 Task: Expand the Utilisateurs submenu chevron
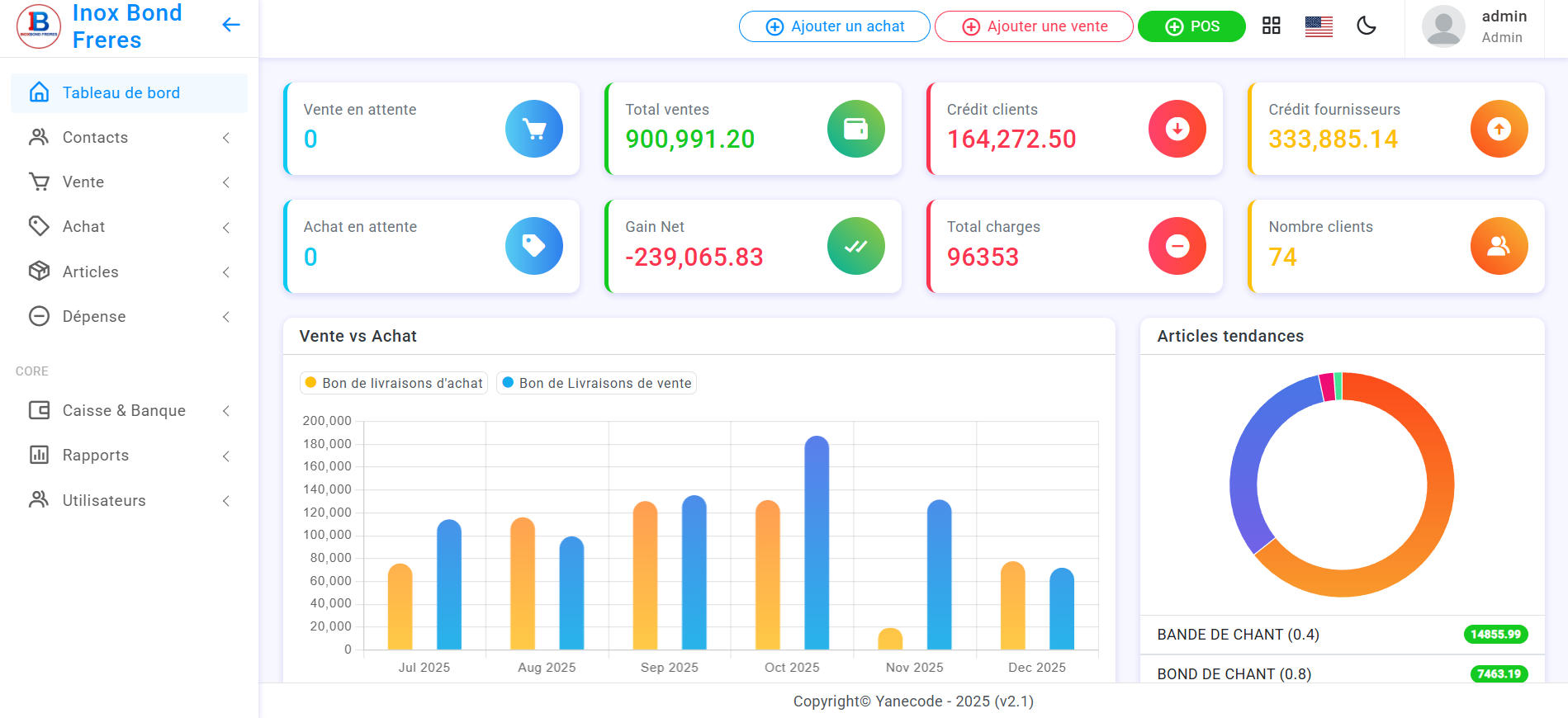tap(226, 501)
